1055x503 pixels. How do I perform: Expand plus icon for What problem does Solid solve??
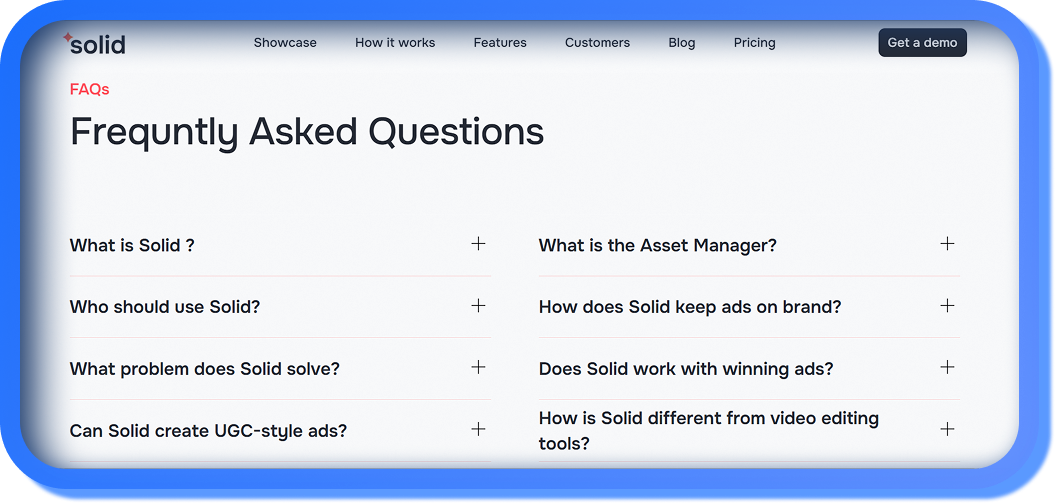pyautogui.click(x=478, y=367)
